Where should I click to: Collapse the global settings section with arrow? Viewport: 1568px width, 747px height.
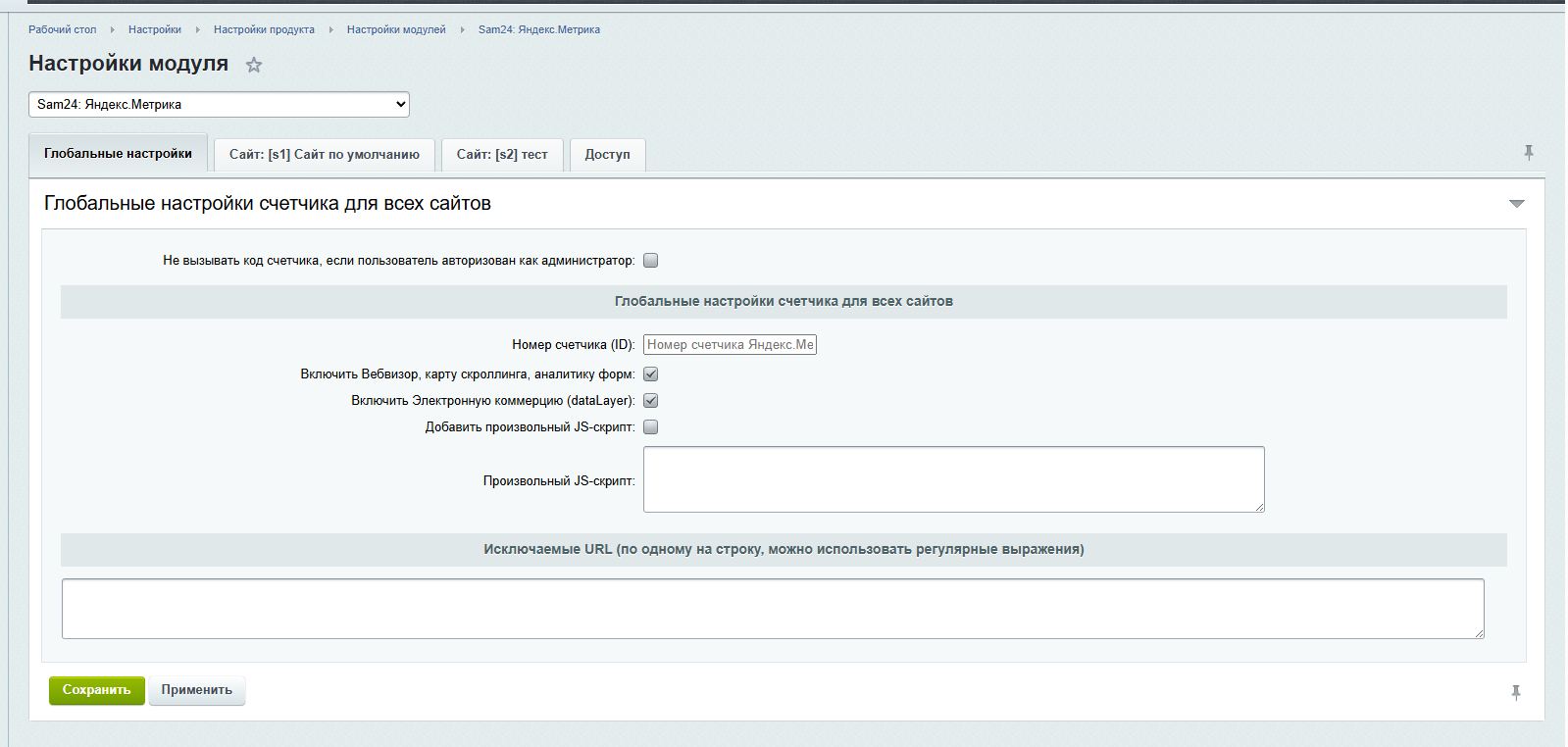click(x=1516, y=204)
